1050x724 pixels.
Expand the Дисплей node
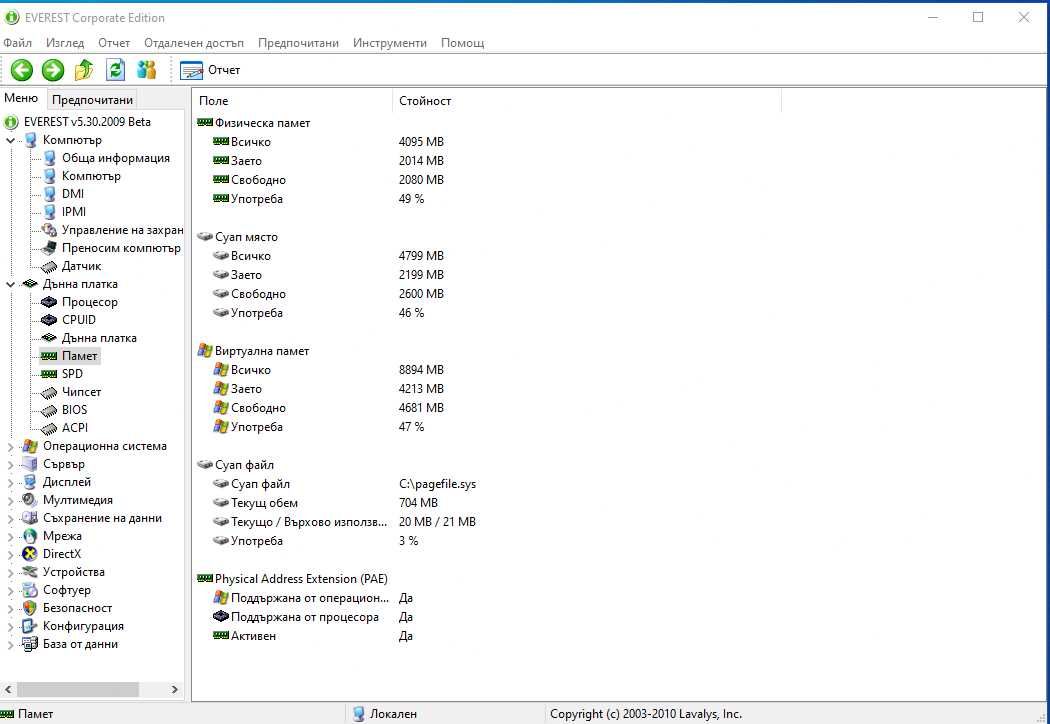[x=10, y=483]
